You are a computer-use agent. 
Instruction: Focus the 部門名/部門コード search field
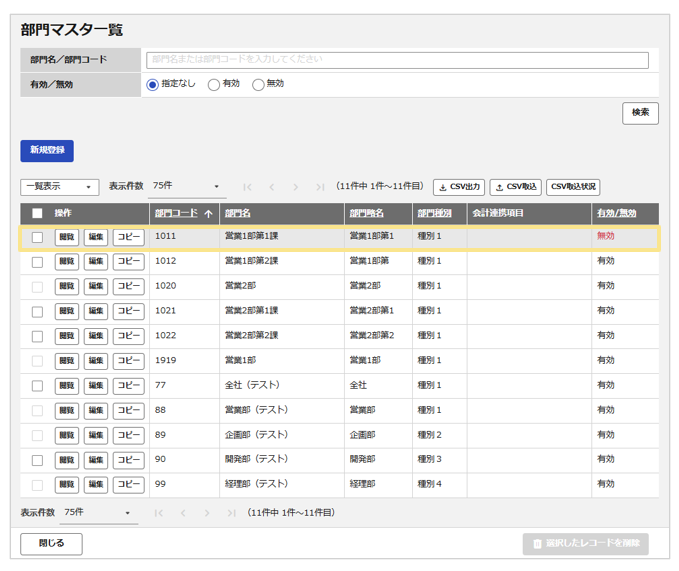coord(398,60)
